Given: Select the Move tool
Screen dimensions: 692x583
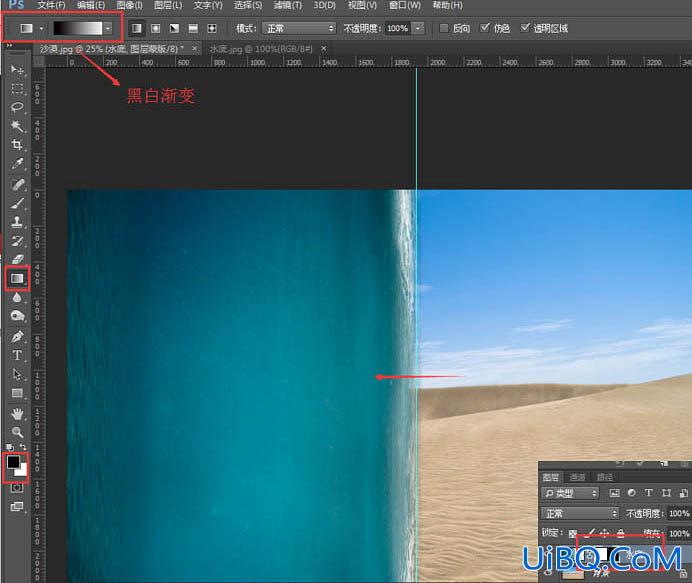Looking at the screenshot, I should (17, 69).
